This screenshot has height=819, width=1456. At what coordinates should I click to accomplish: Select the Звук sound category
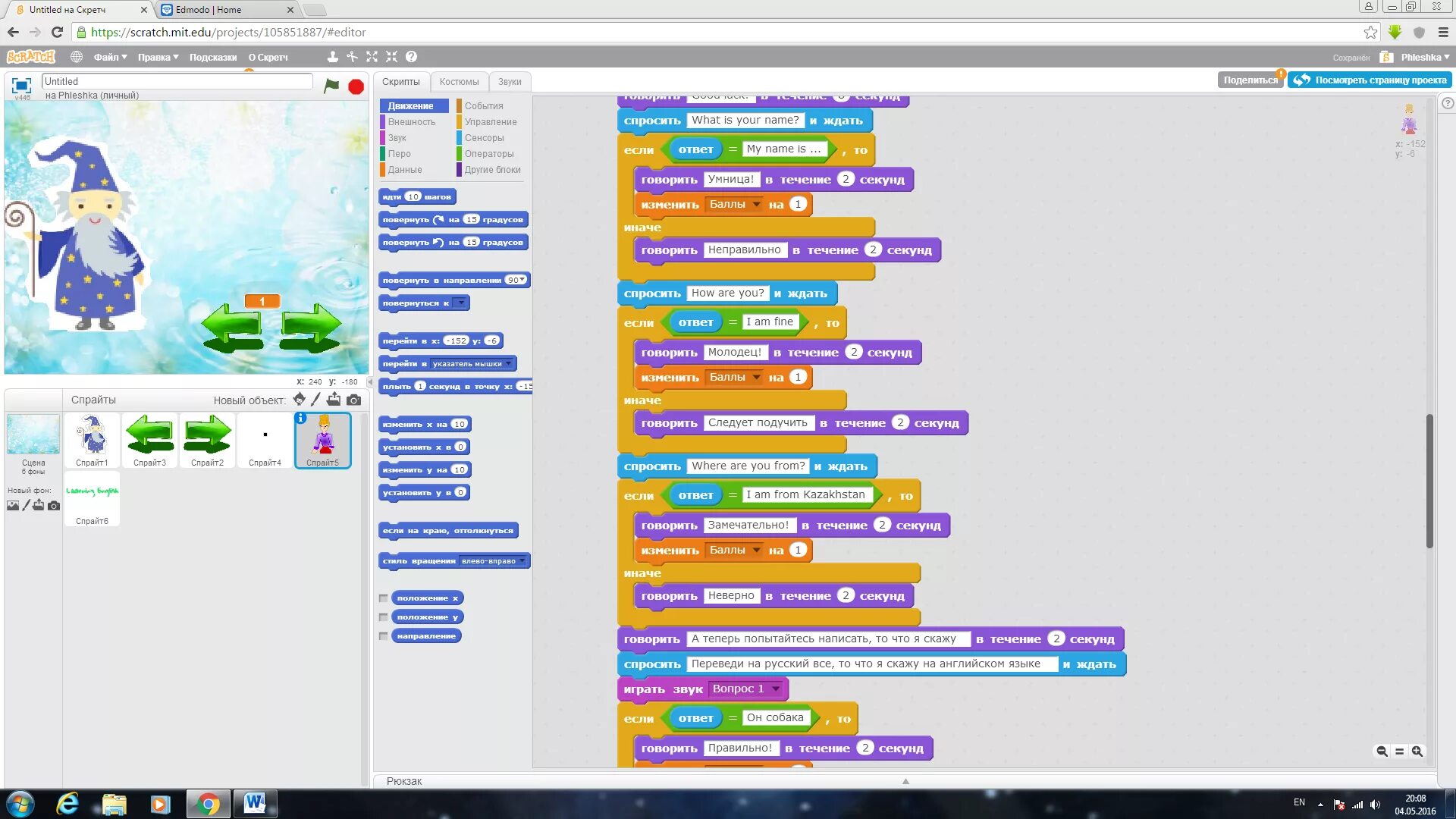click(x=397, y=137)
